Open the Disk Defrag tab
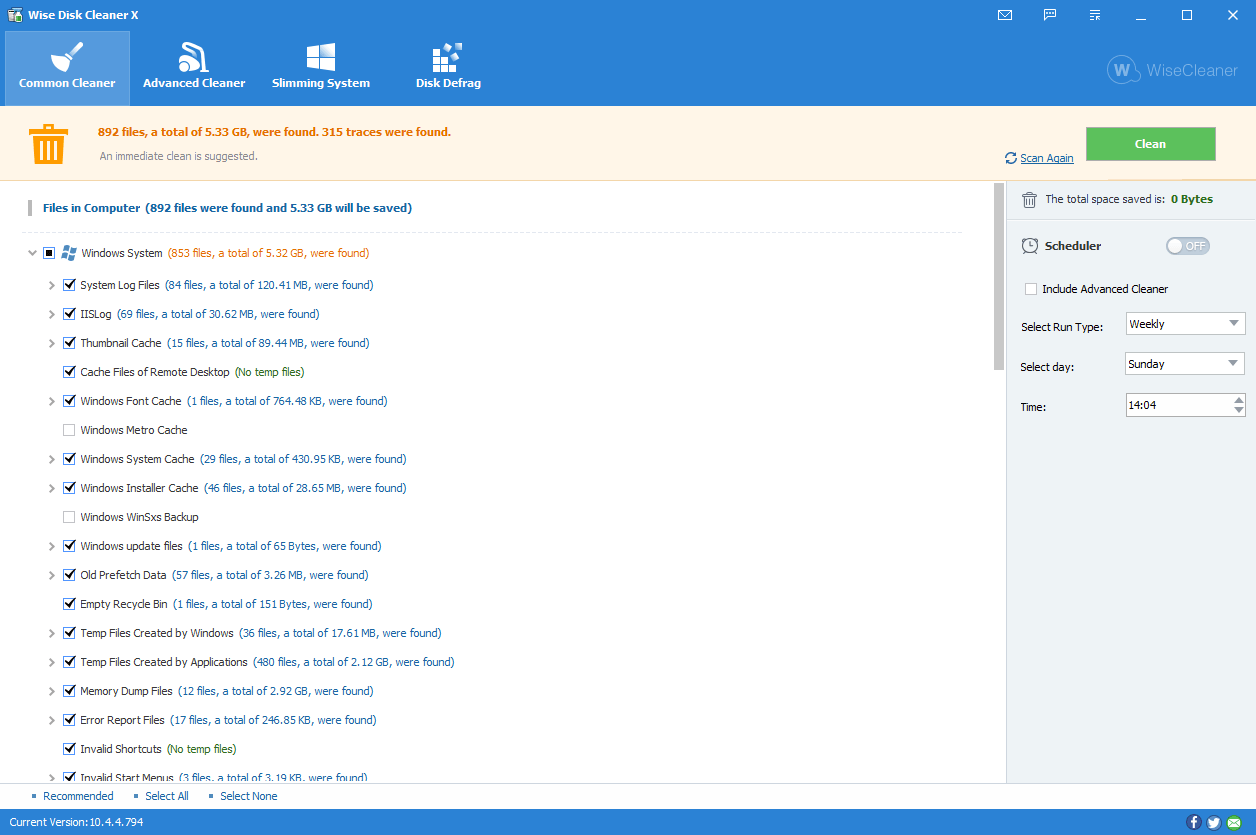 (x=448, y=68)
